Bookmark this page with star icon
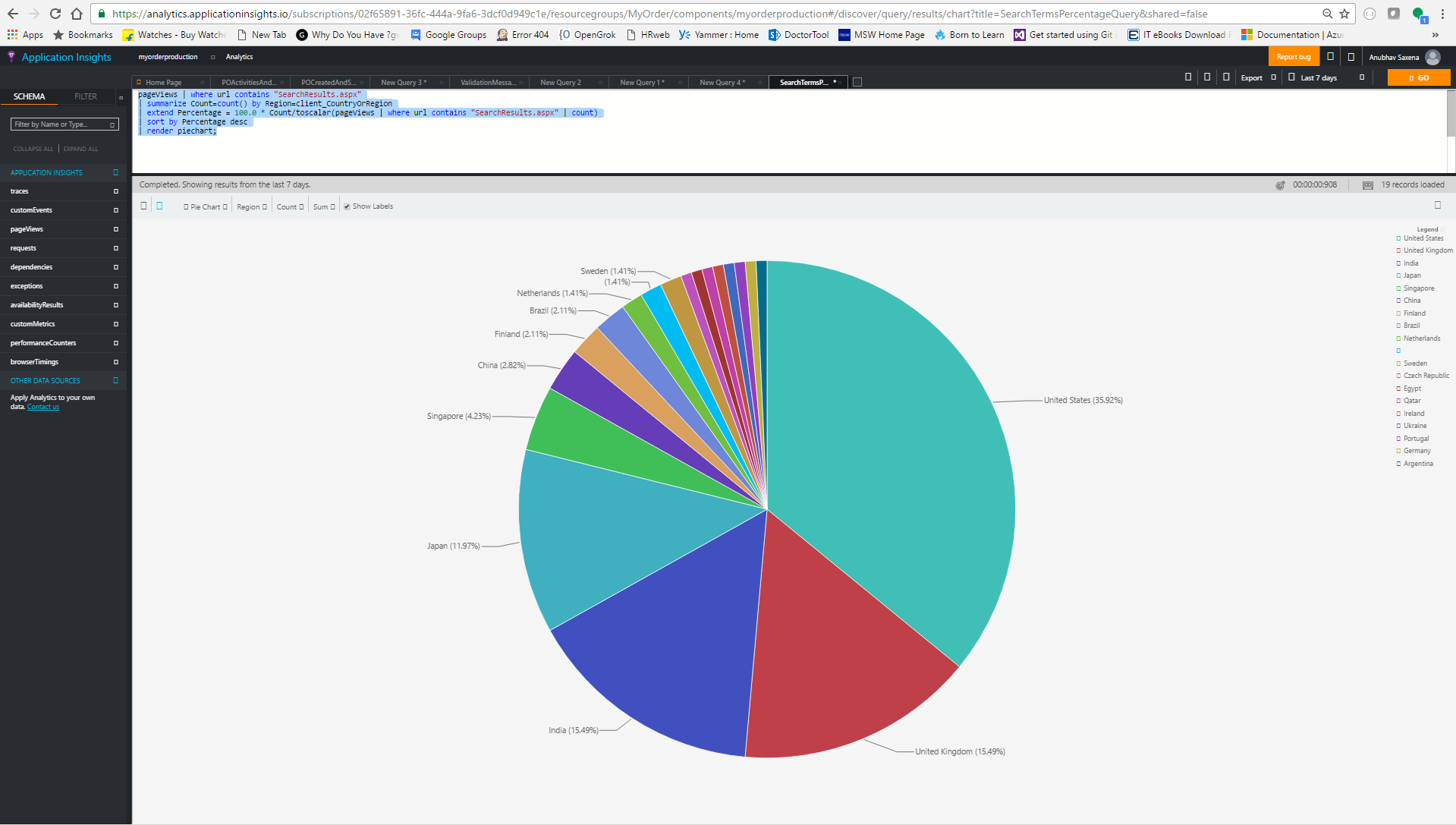 pos(1344,14)
